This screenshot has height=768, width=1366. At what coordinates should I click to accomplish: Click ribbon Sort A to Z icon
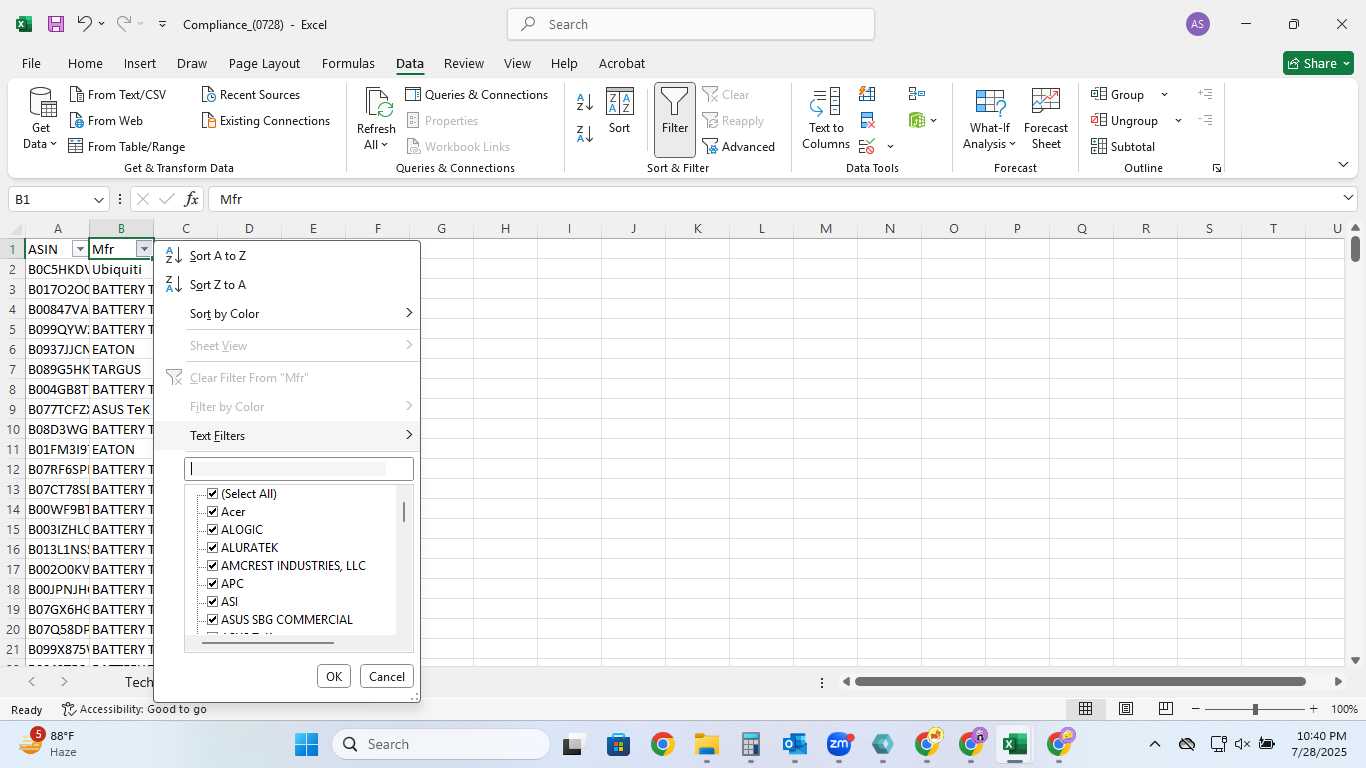(585, 102)
